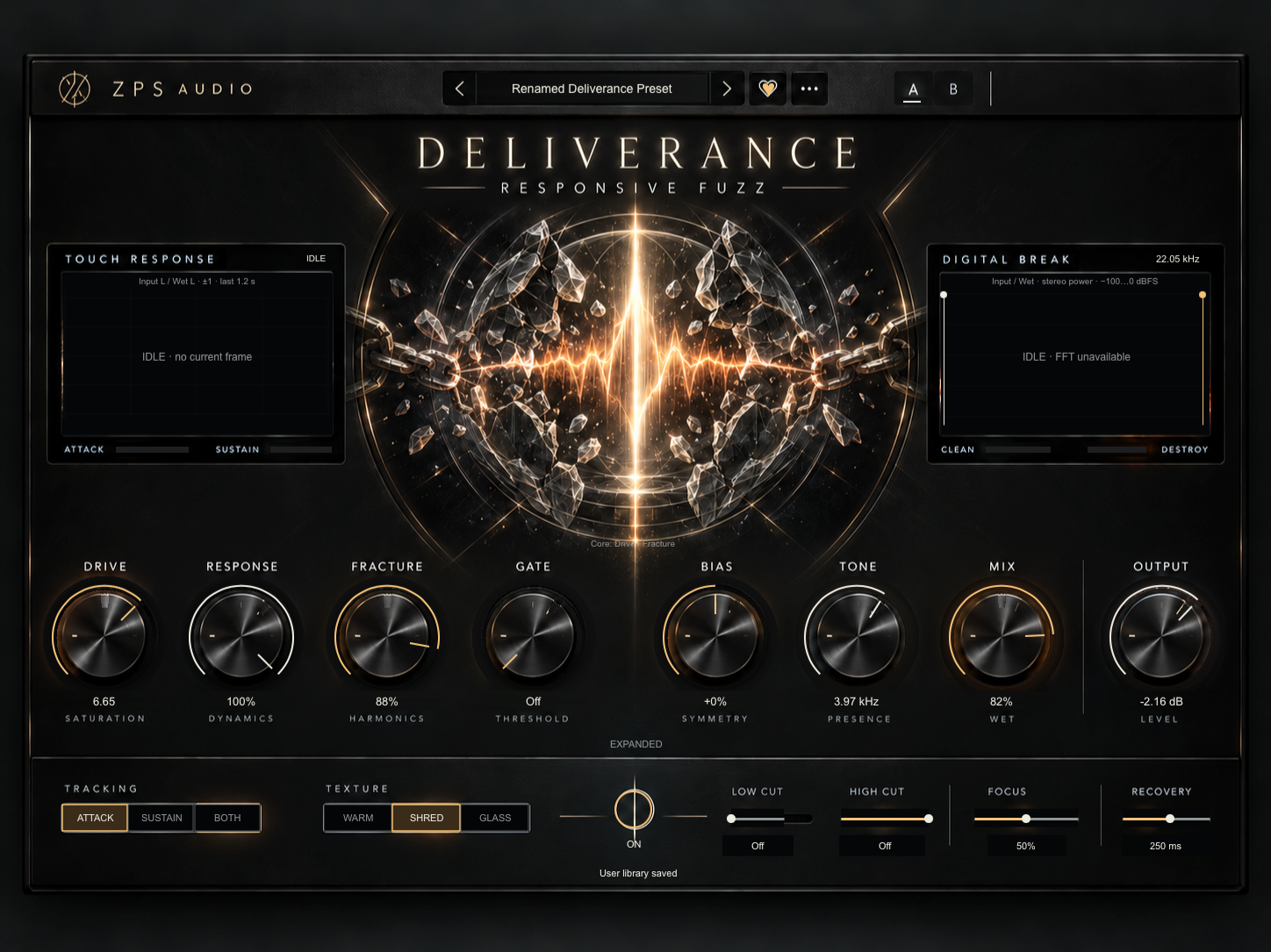Switch to the A comparison slot
1271x952 pixels.
[913, 89]
